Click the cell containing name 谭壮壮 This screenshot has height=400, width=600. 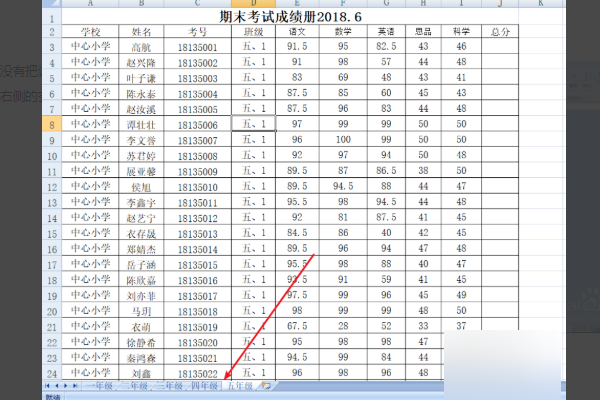pyautogui.click(x=141, y=124)
